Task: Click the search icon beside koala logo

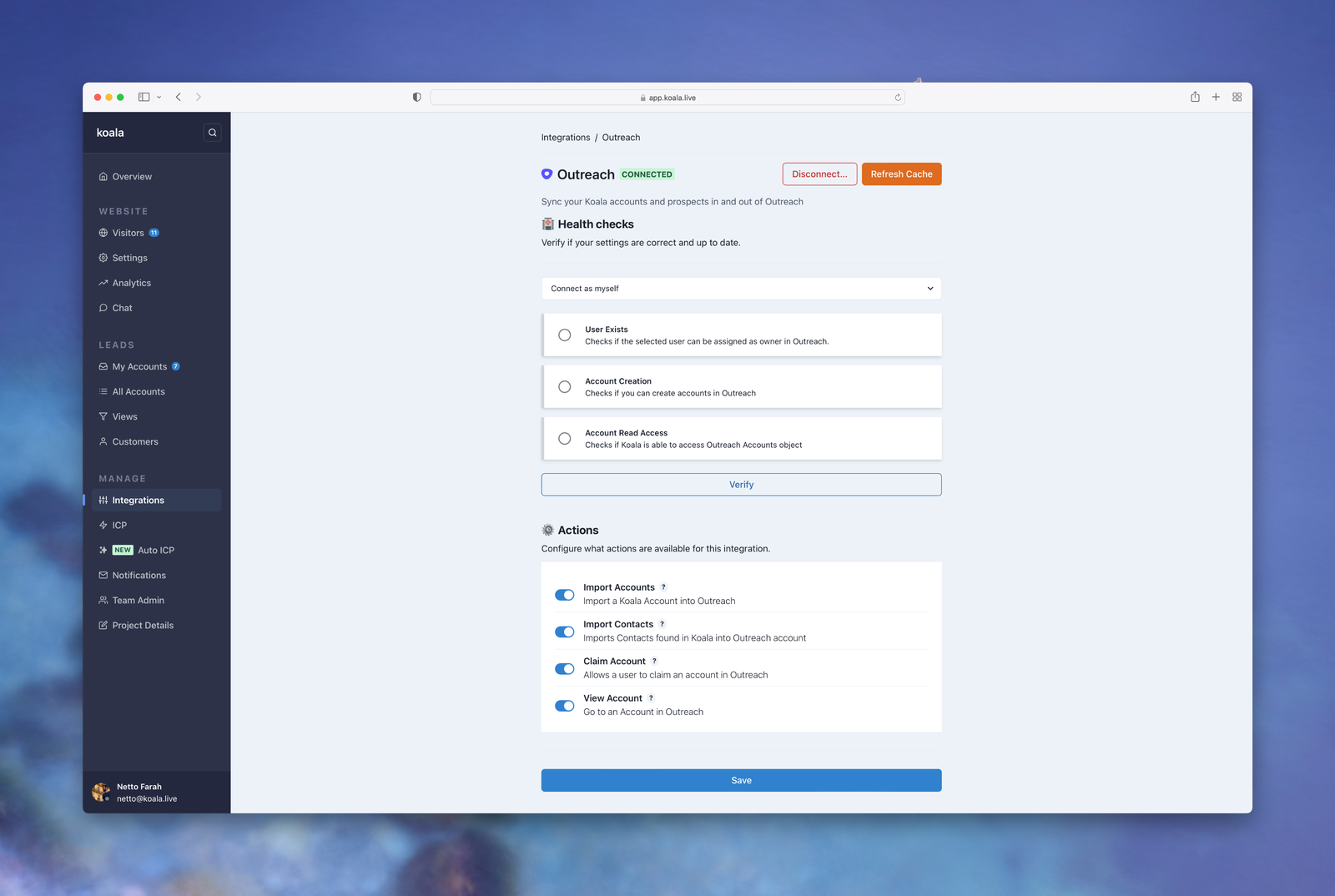Action: click(212, 133)
